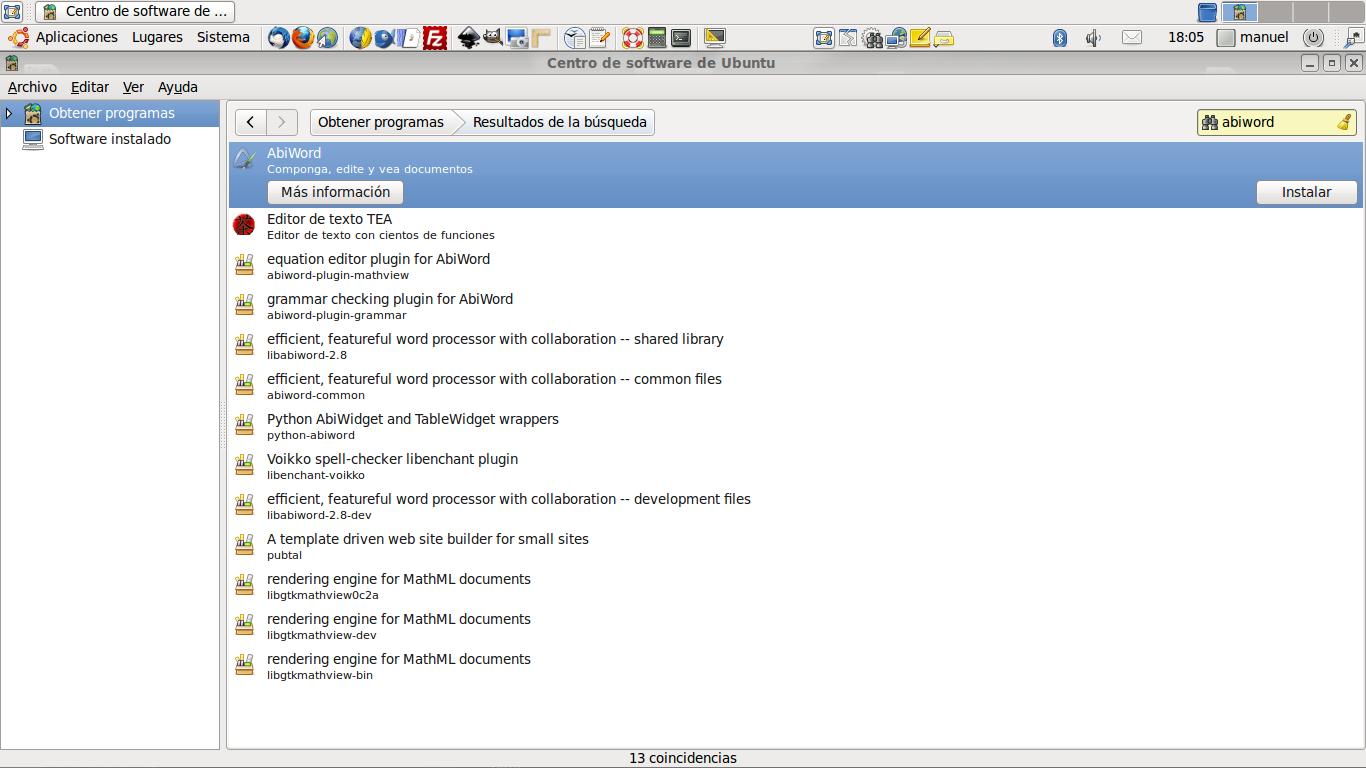Click the Instalar button for AbiWord
The width and height of the screenshot is (1366, 768).
1306,192
